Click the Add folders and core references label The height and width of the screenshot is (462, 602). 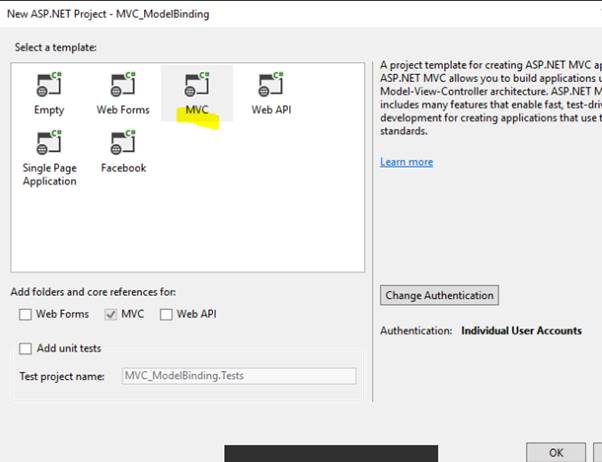pyautogui.click(x=93, y=292)
